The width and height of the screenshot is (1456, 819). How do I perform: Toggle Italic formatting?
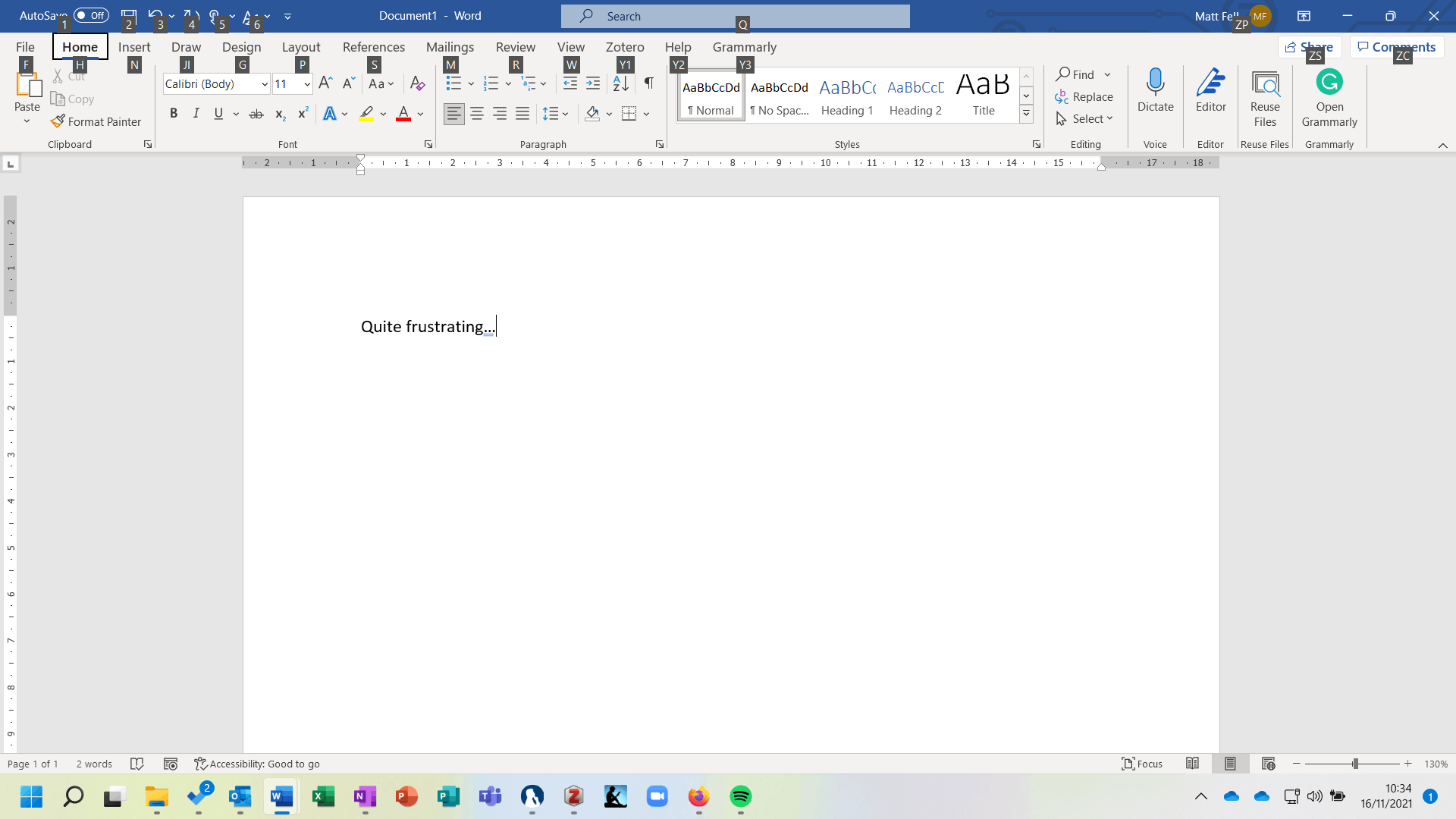[196, 114]
